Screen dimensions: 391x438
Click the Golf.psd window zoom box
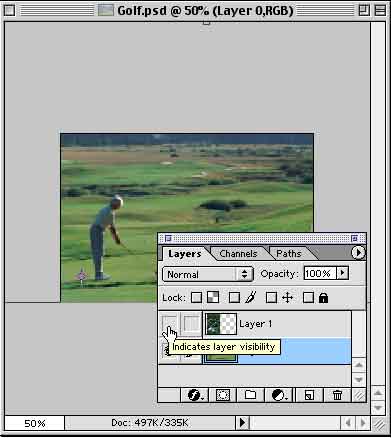pyautogui.click(x=364, y=10)
